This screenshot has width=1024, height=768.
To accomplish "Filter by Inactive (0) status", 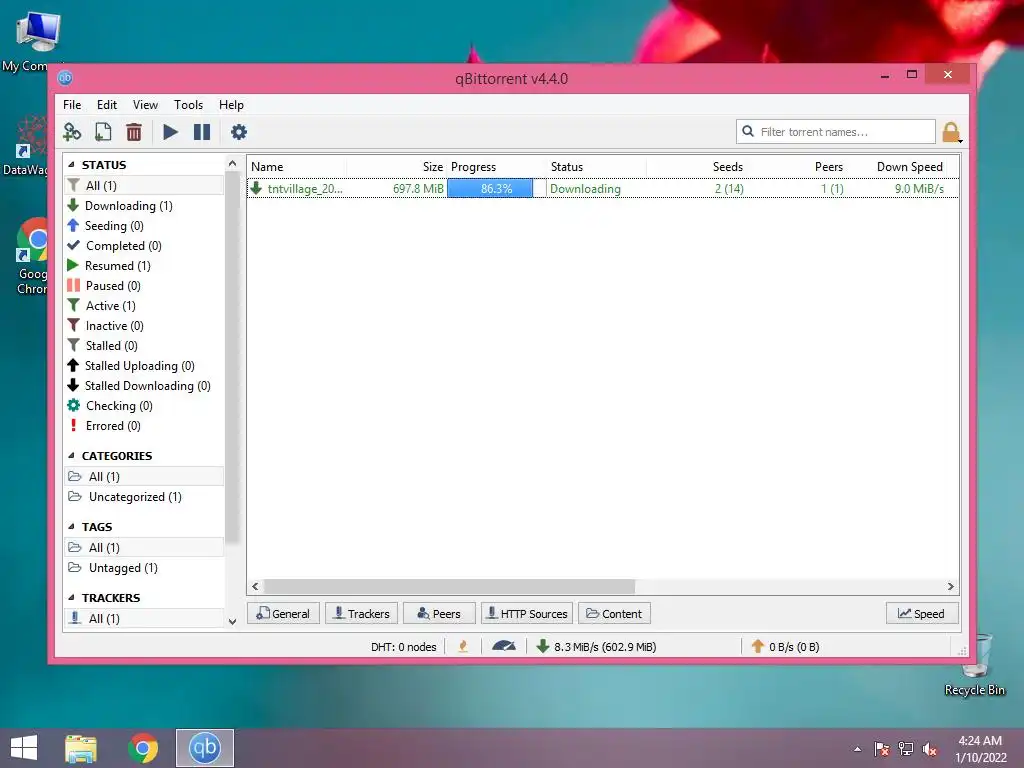I will [x=144, y=326].
